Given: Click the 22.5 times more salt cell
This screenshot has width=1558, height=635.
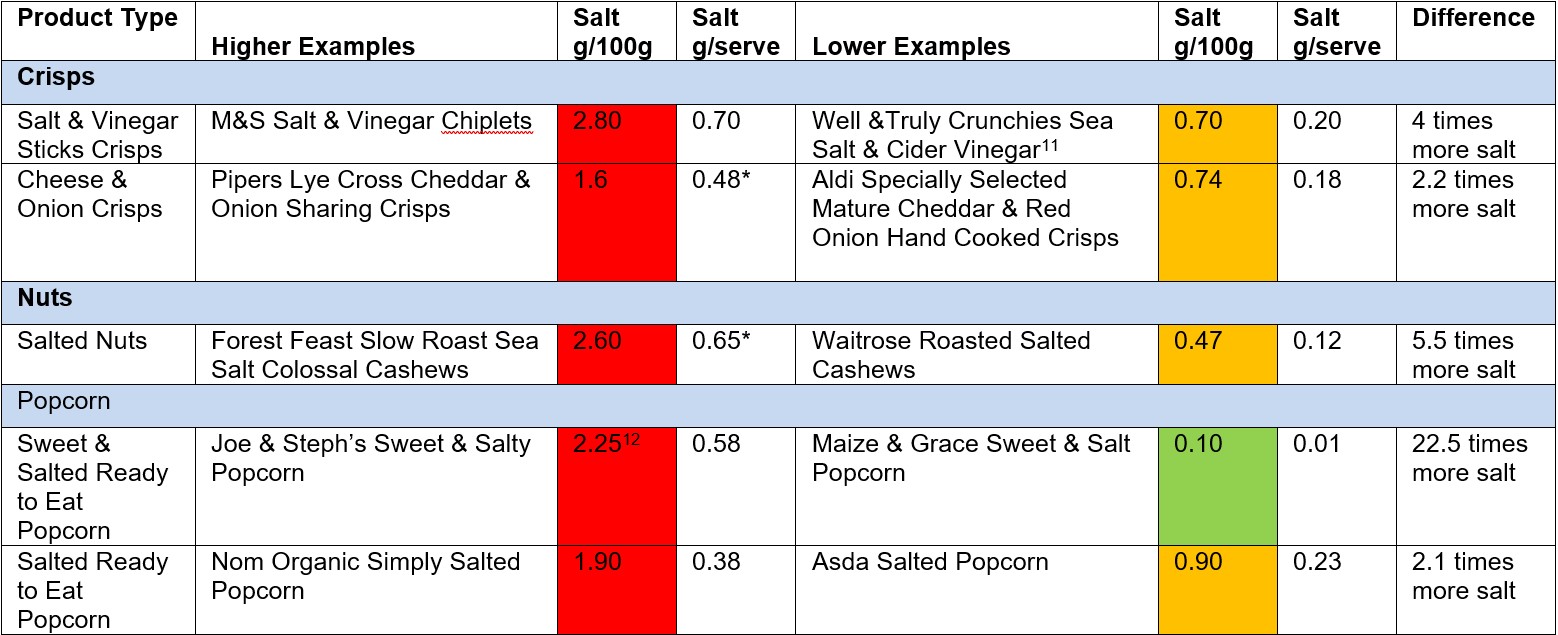Looking at the screenshot, I should click(x=1476, y=486).
